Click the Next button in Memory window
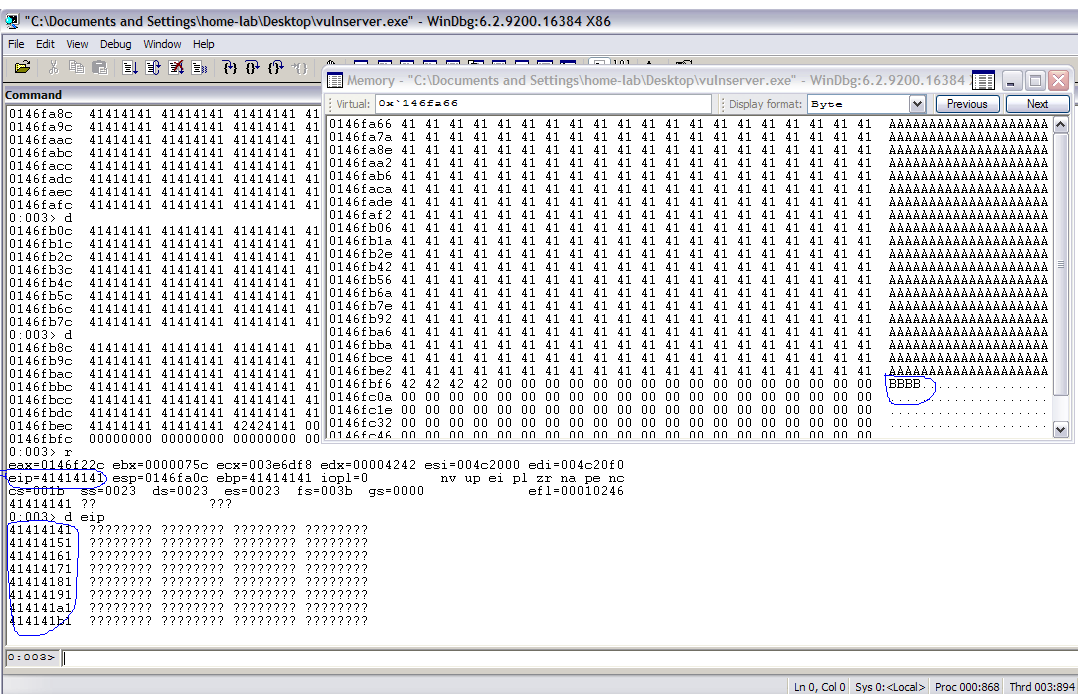Image resolution: width=1078 pixels, height=694 pixels. [x=1037, y=104]
